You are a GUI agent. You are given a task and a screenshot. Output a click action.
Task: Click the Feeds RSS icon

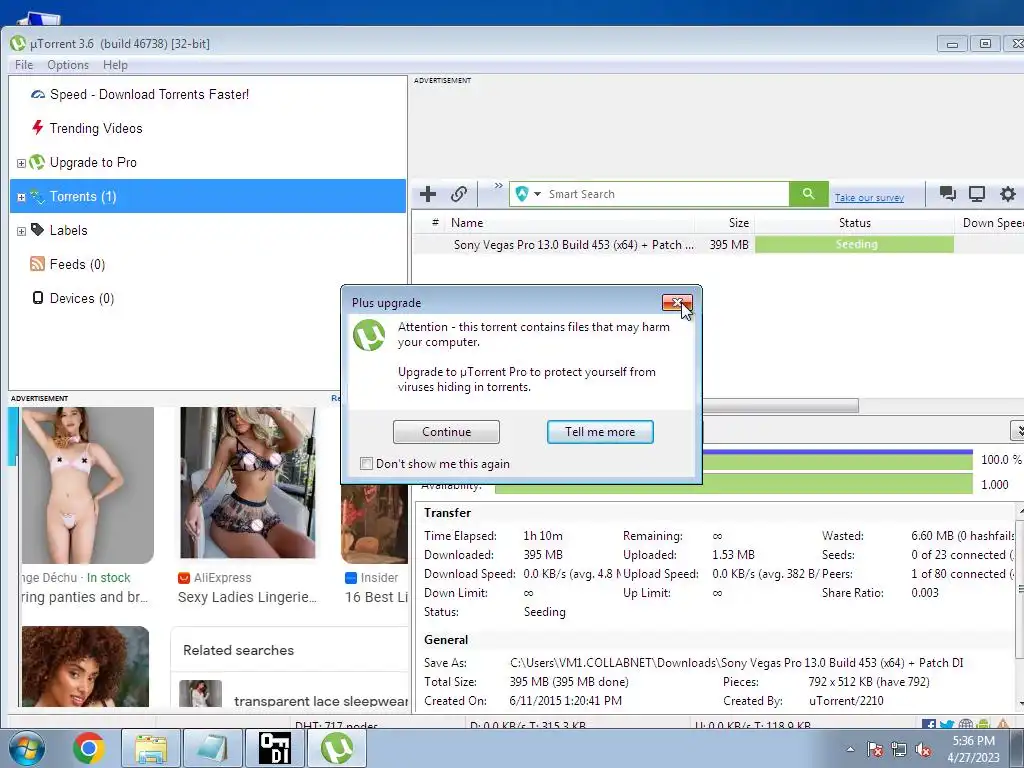click(37, 264)
